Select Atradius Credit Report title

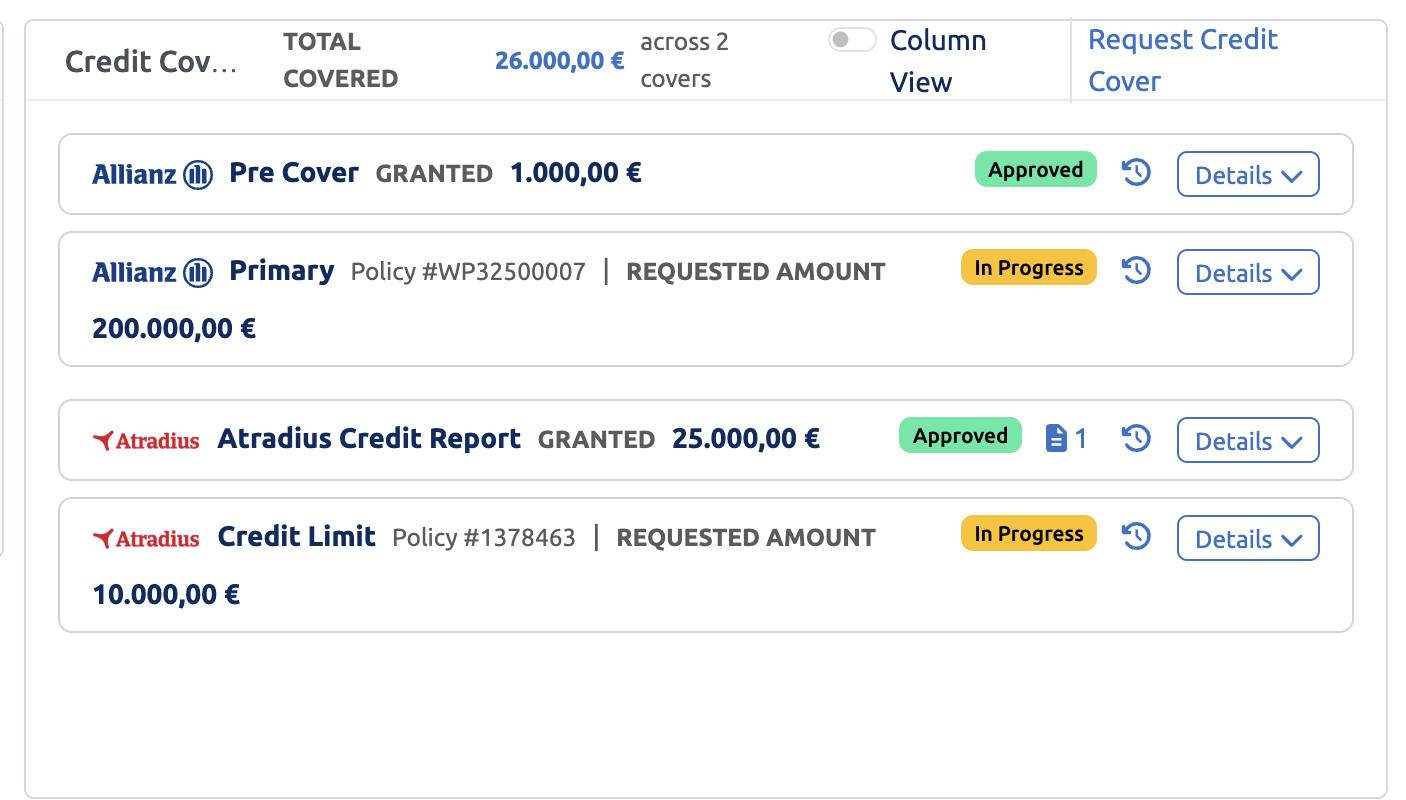coord(369,438)
